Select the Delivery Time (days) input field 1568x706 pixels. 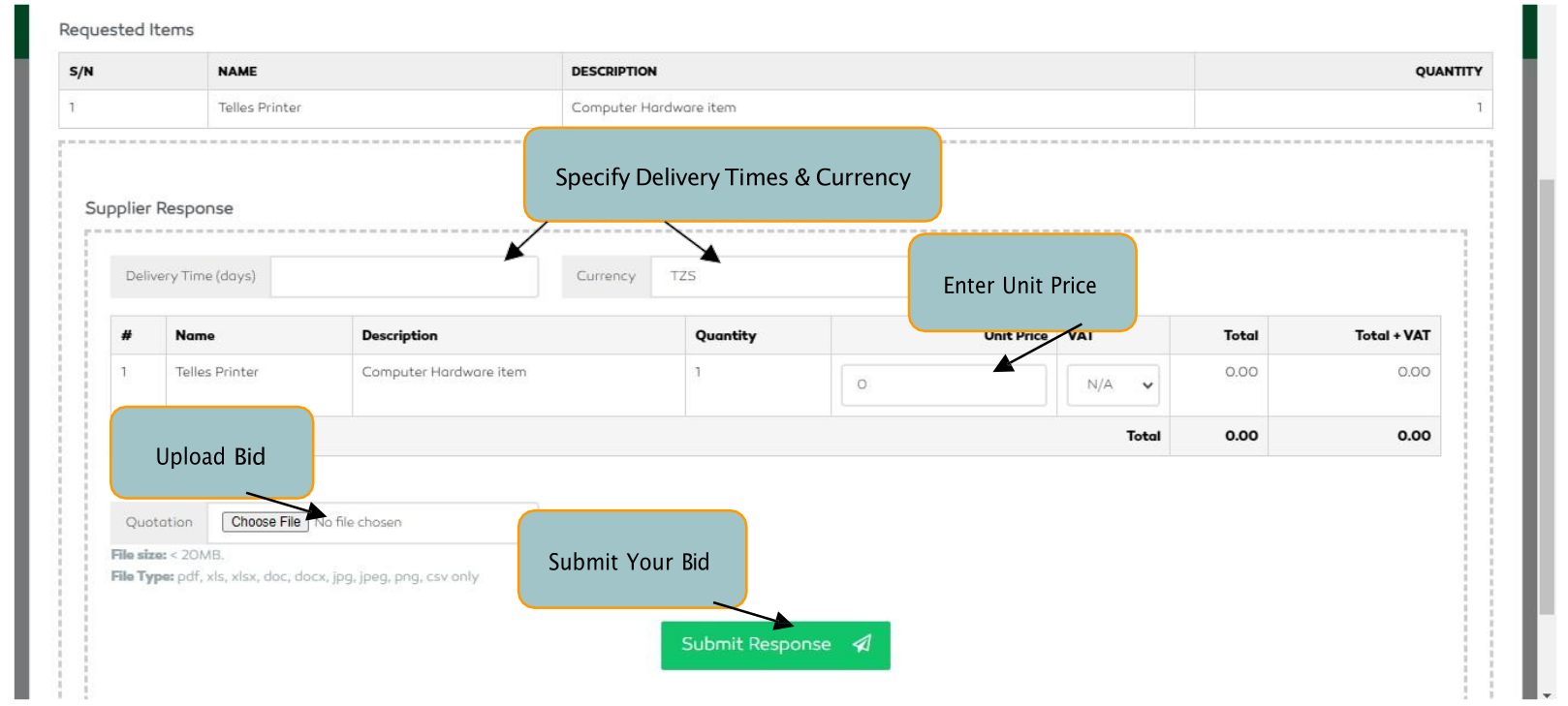[x=407, y=278]
